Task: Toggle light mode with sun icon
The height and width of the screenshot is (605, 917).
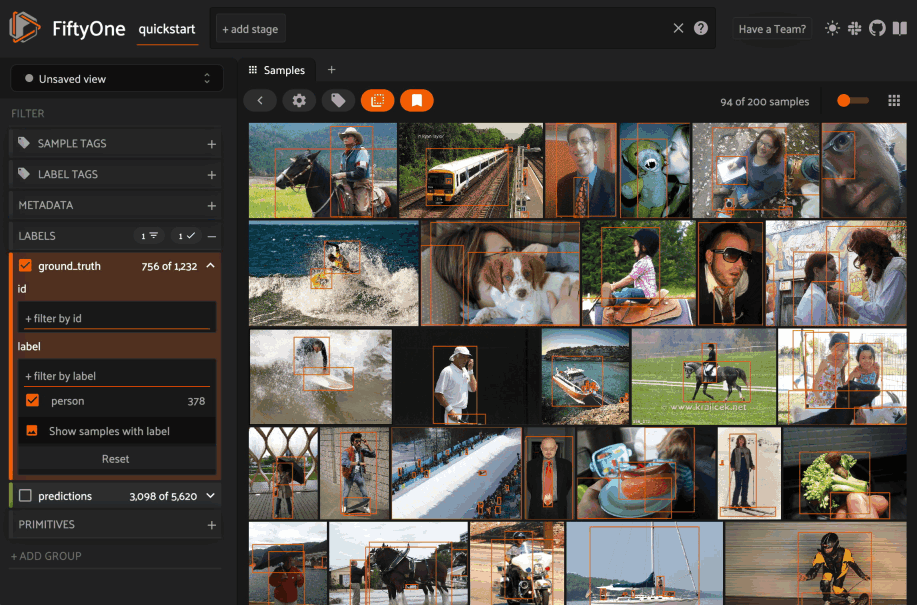Action: [x=832, y=29]
